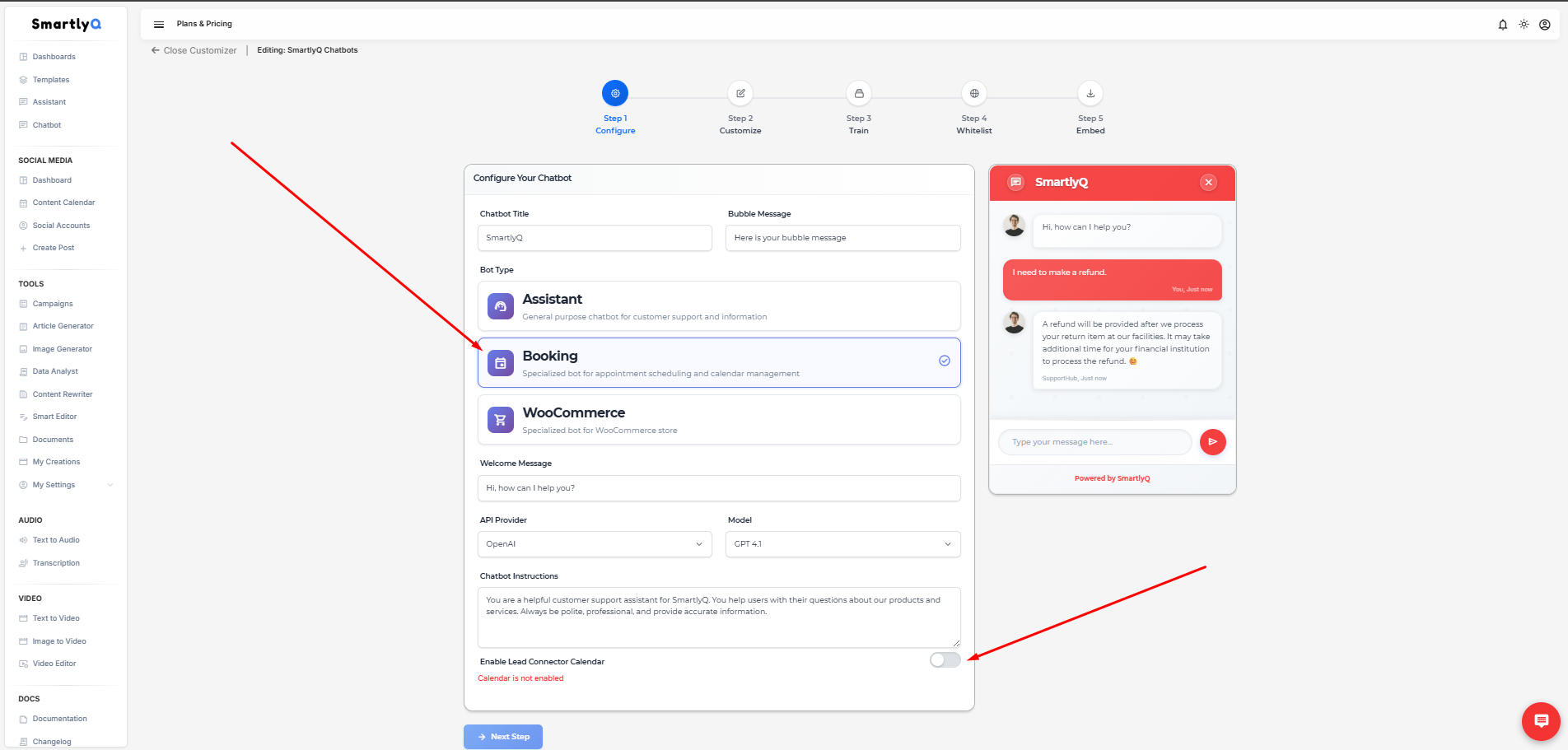Click the support agent avatar beside the greeting
The height and width of the screenshot is (750, 1568).
click(x=1015, y=225)
